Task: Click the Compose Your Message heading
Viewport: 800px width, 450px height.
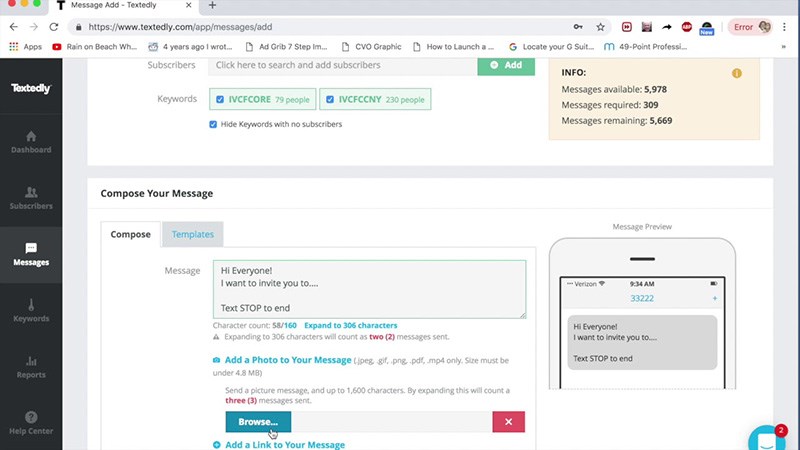Action: pos(157,193)
